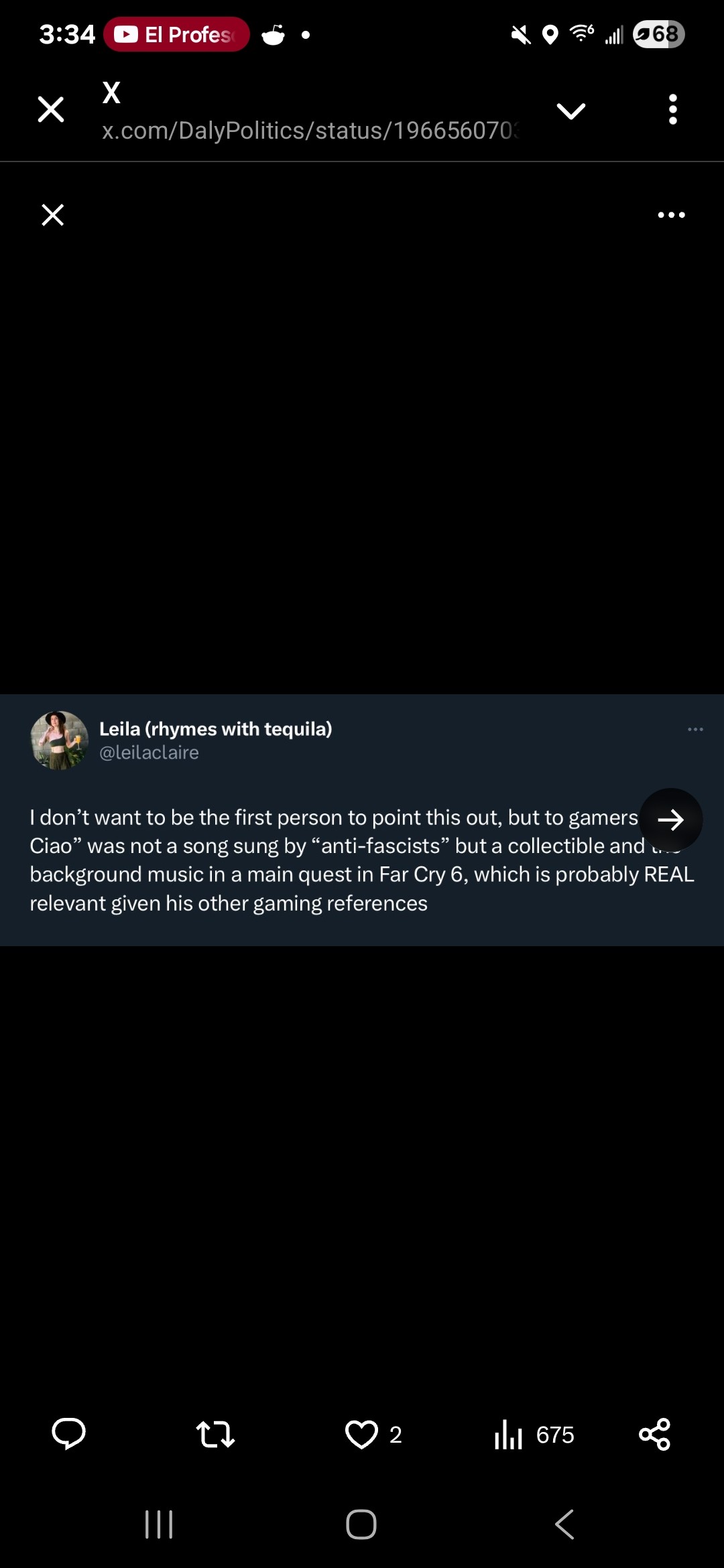The image size is (724, 1568).
Task: Open media viewer three-dot menu
Action: (x=671, y=215)
